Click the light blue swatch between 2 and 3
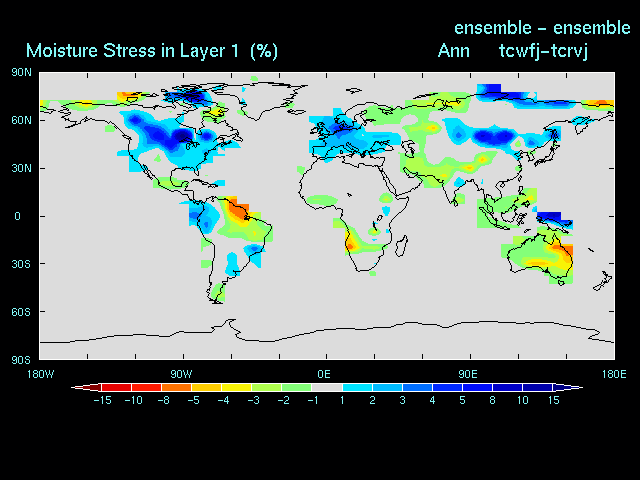 [x=387, y=387]
